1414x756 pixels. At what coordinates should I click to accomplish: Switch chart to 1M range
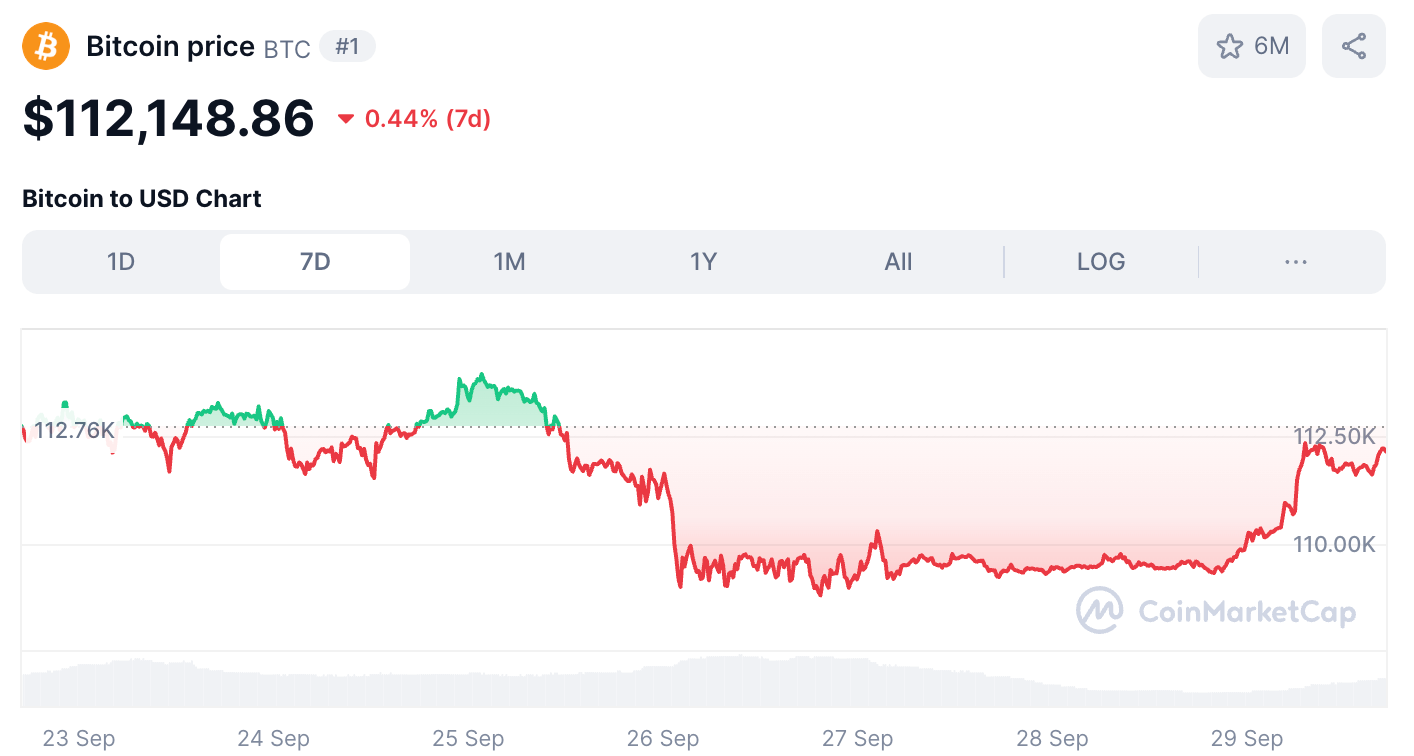click(509, 262)
